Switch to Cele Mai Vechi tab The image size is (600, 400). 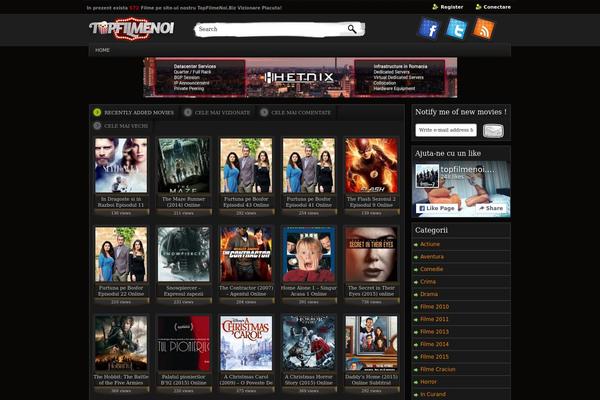click(x=121, y=126)
